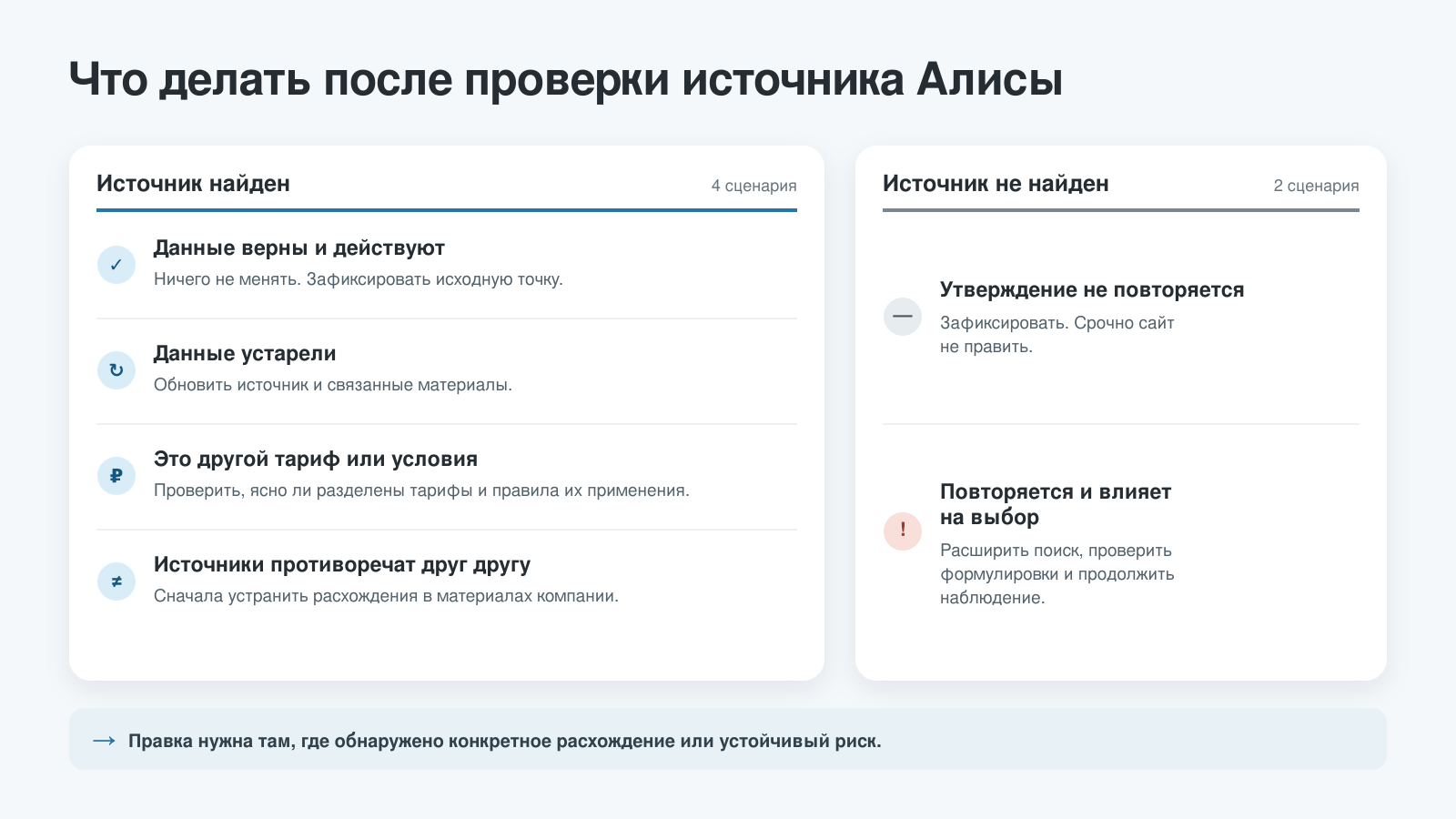
Task: Click the heading 'Это другой тариф или условия'
Action: coord(316,459)
